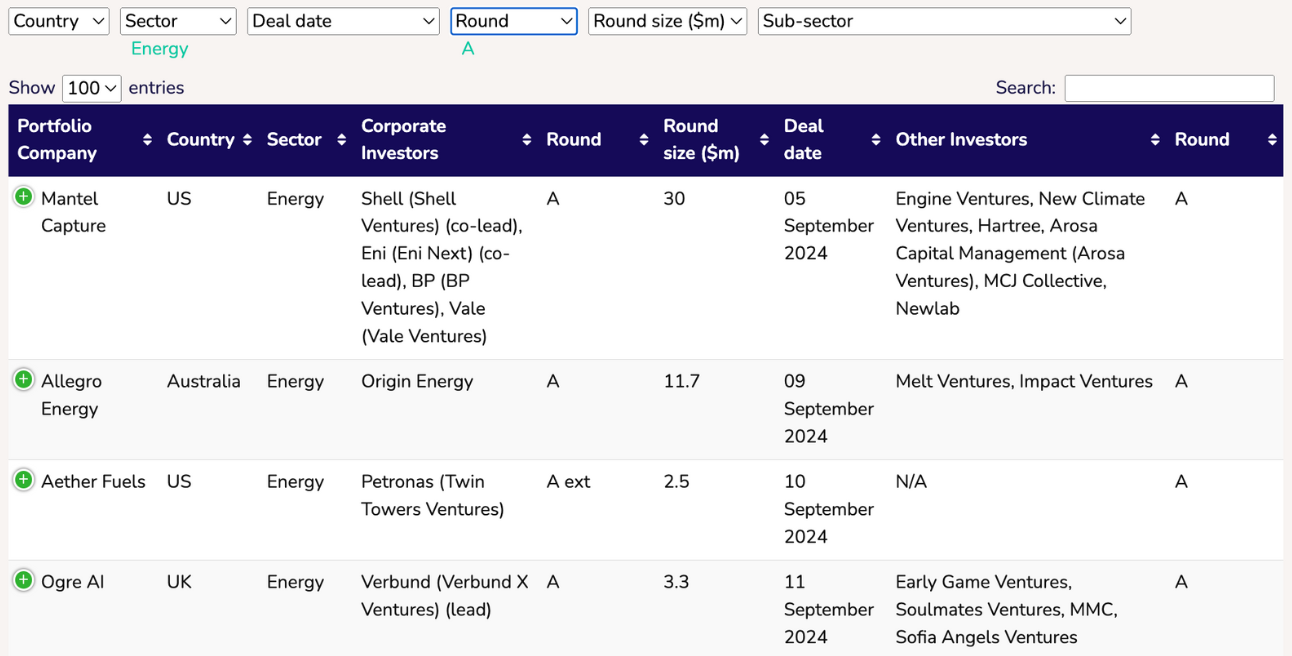Open the Country filter dropdown
The width and height of the screenshot is (1292, 656).
pos(58,21)
